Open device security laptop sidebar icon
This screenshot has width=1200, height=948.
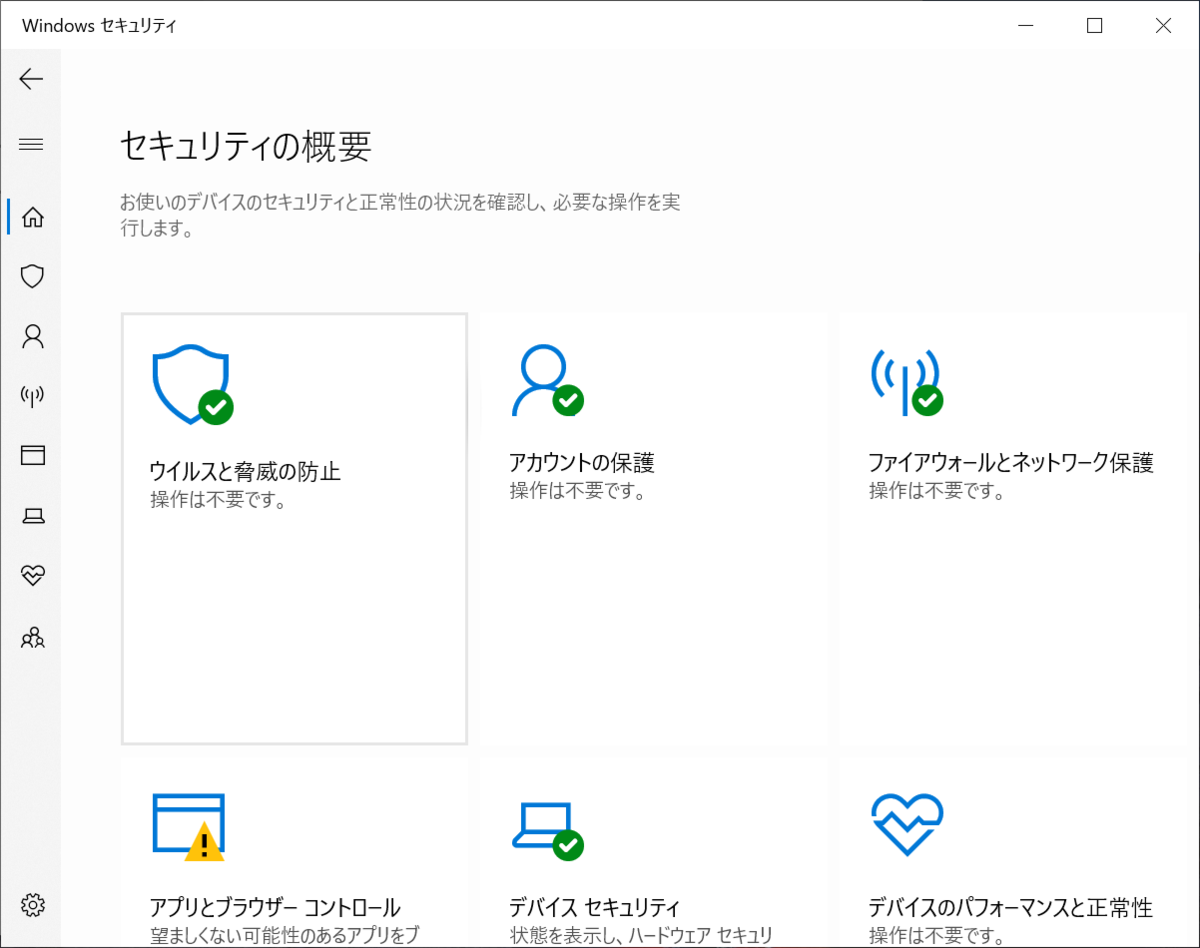coord(33,516)
